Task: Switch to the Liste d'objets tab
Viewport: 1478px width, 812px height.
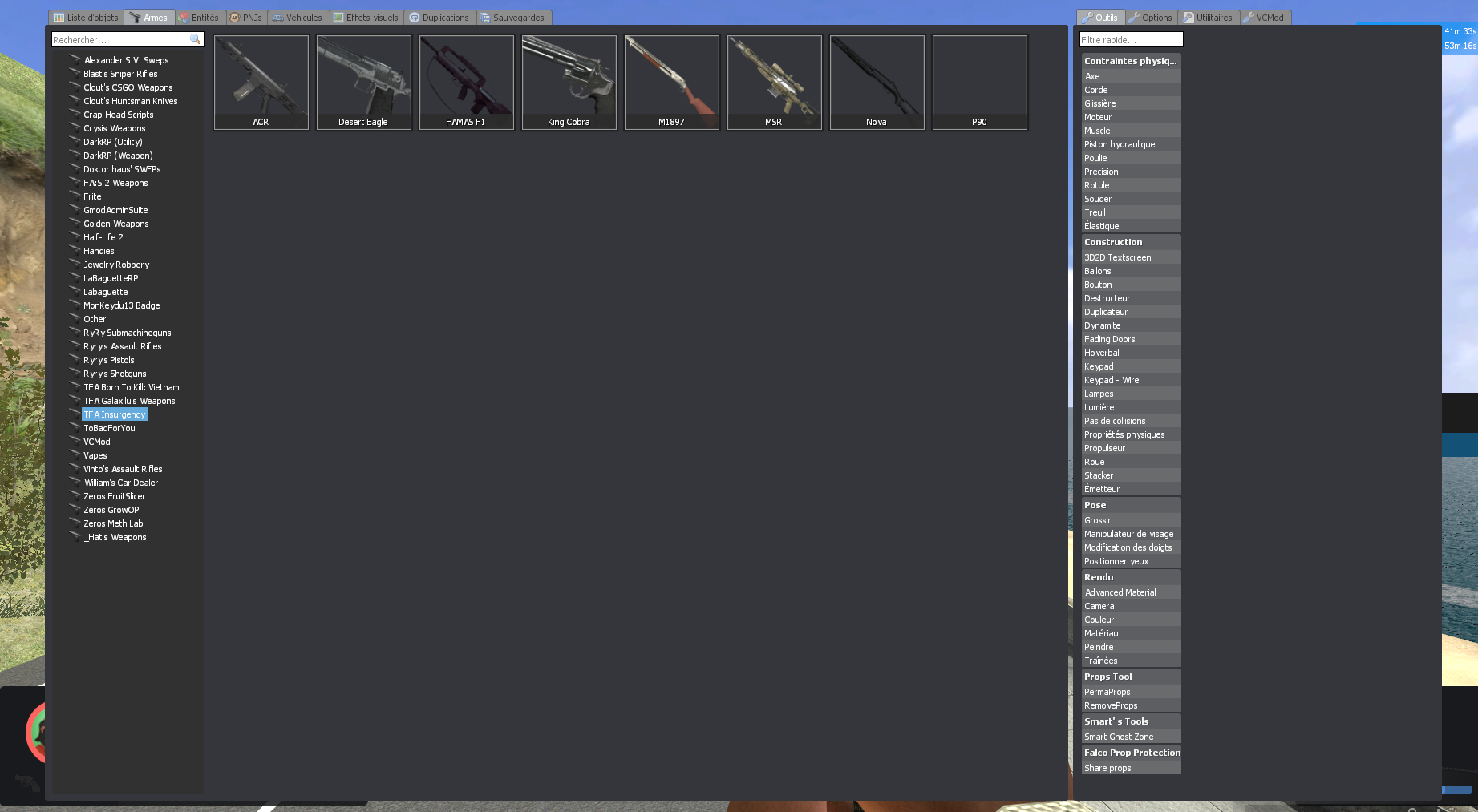Action: point(86,18)
